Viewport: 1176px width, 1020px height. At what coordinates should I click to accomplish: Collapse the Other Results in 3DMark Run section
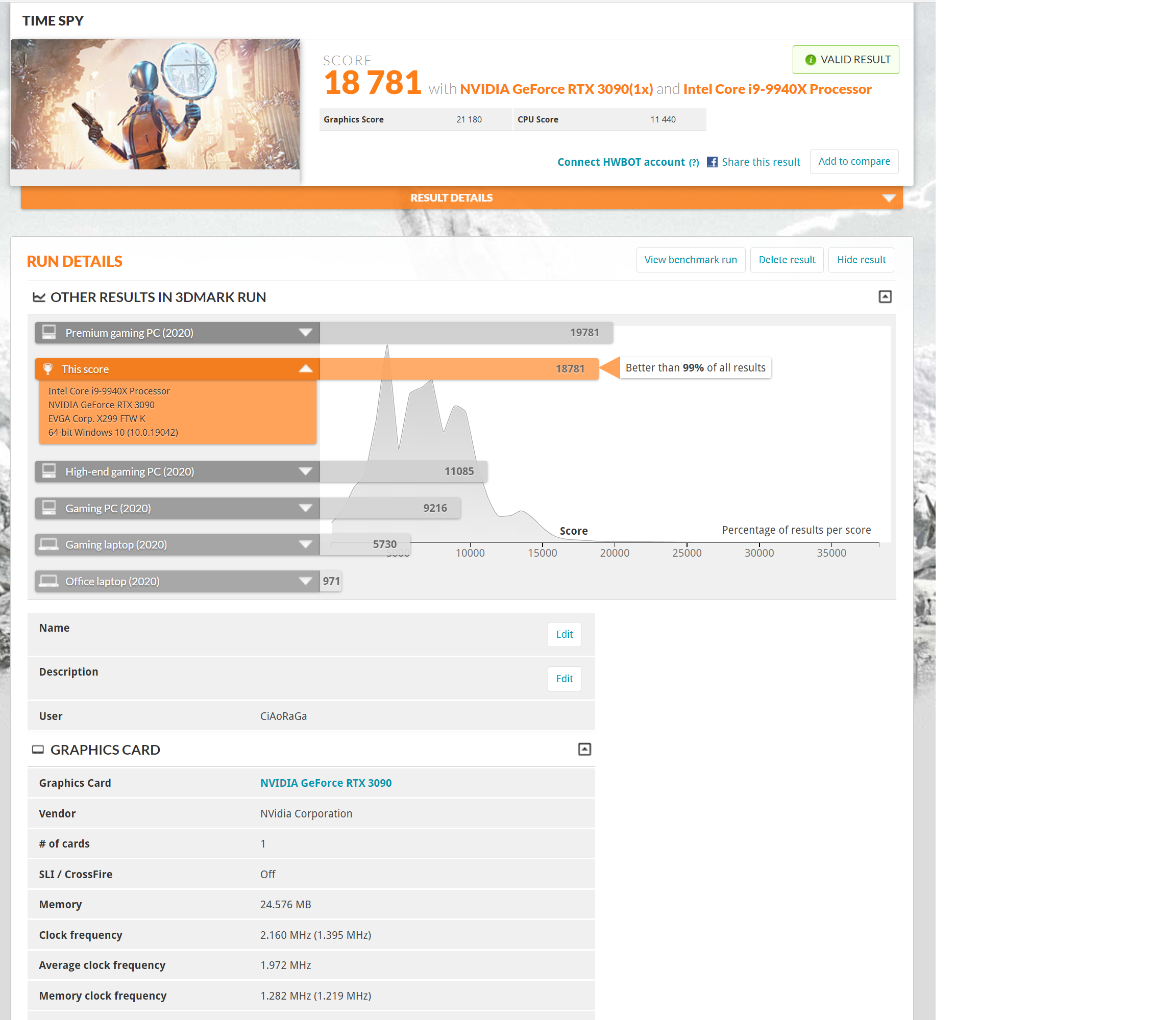coord(885,296)
